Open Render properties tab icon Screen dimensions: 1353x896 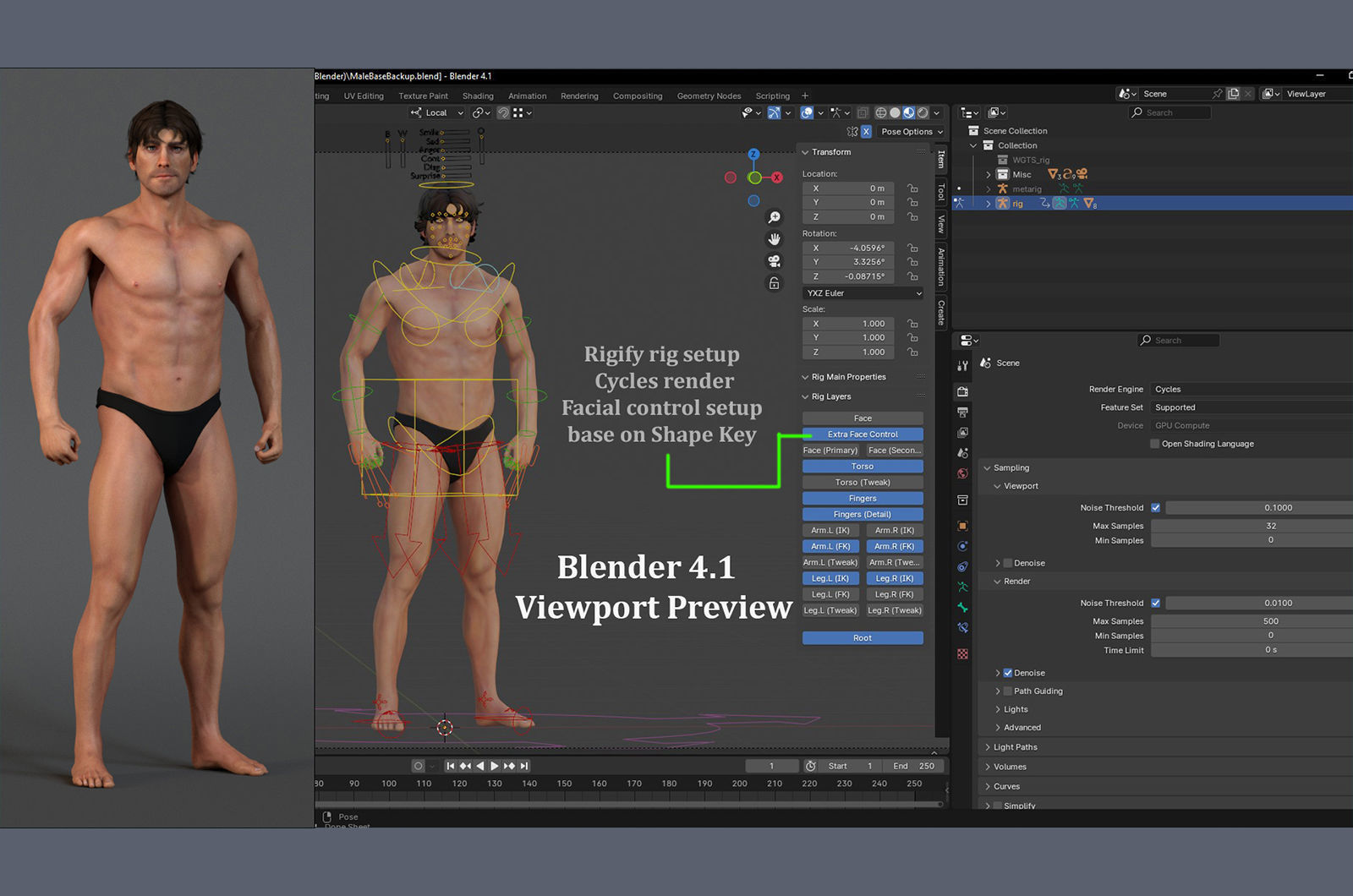click(962, 391)
